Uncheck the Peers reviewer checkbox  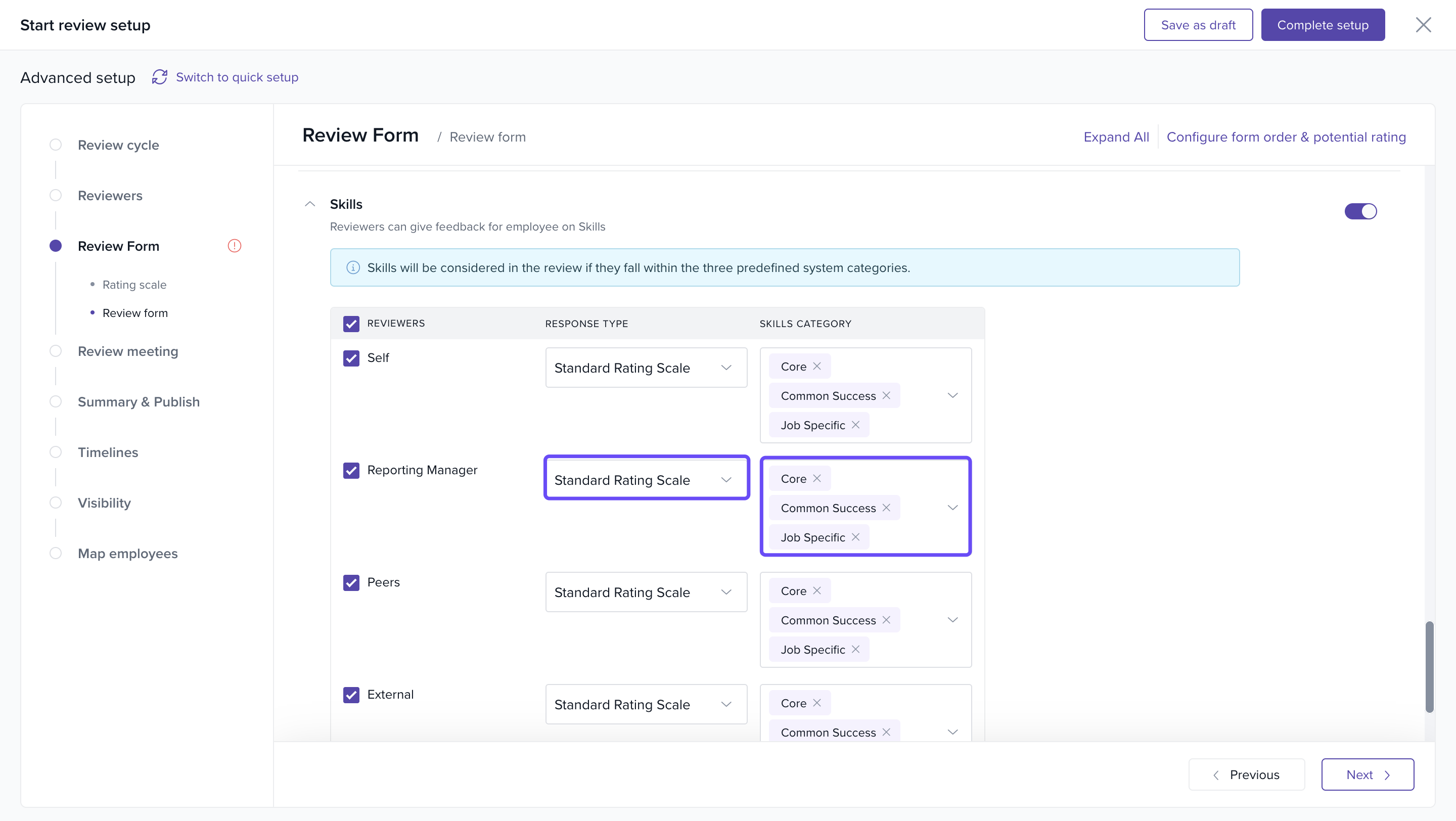pos(351,582)
